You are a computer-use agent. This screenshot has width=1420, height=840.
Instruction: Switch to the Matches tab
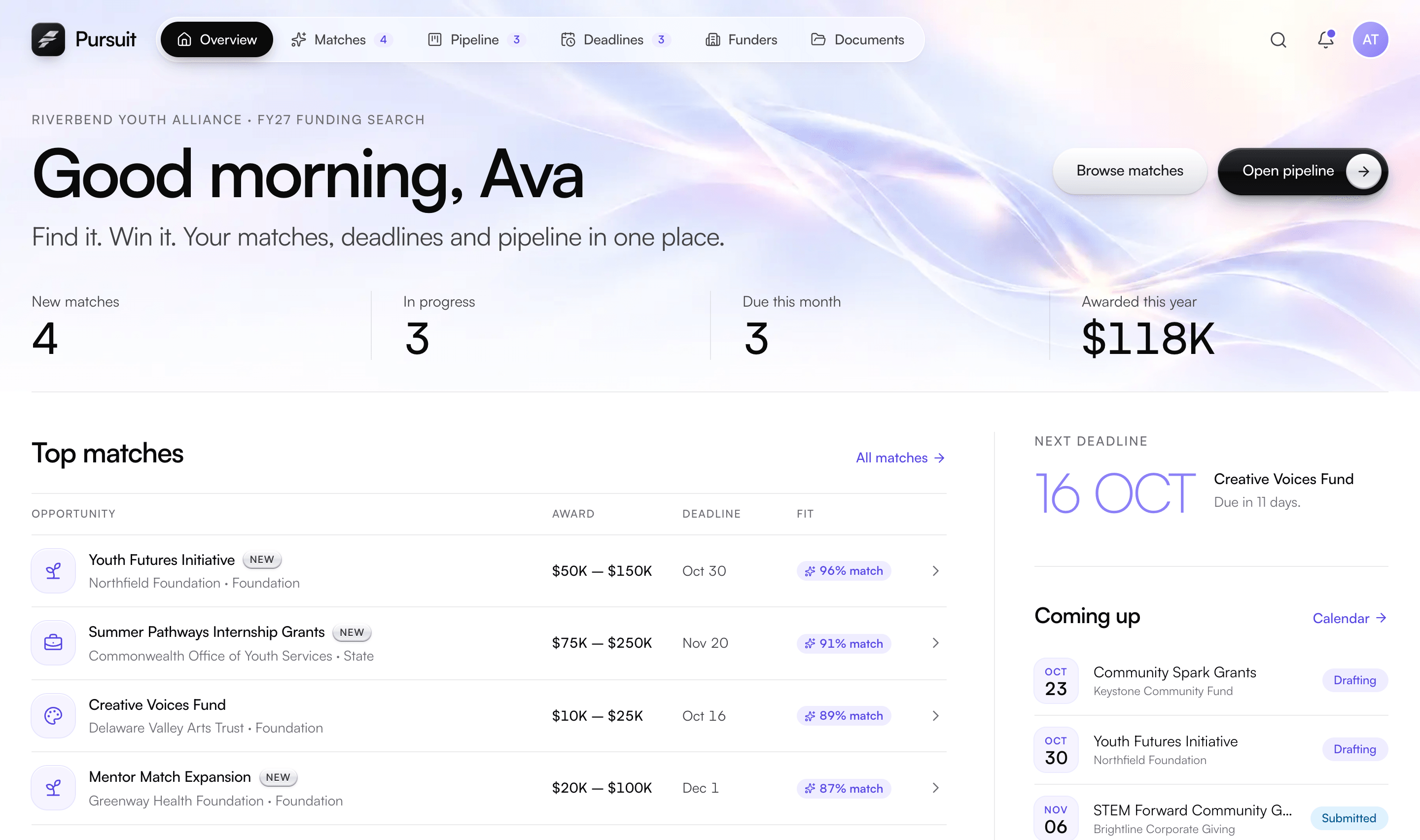pyautogui.click(x=341, y=39)
